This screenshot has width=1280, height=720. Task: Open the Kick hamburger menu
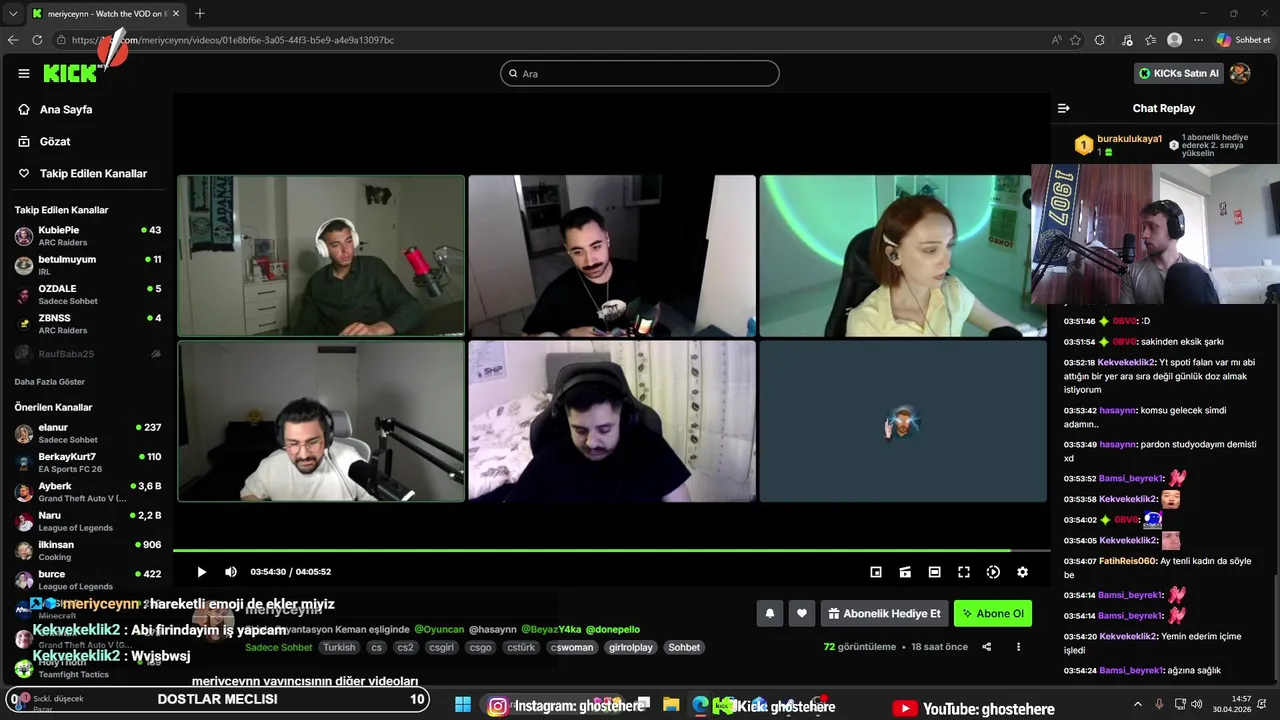point(24,73)
